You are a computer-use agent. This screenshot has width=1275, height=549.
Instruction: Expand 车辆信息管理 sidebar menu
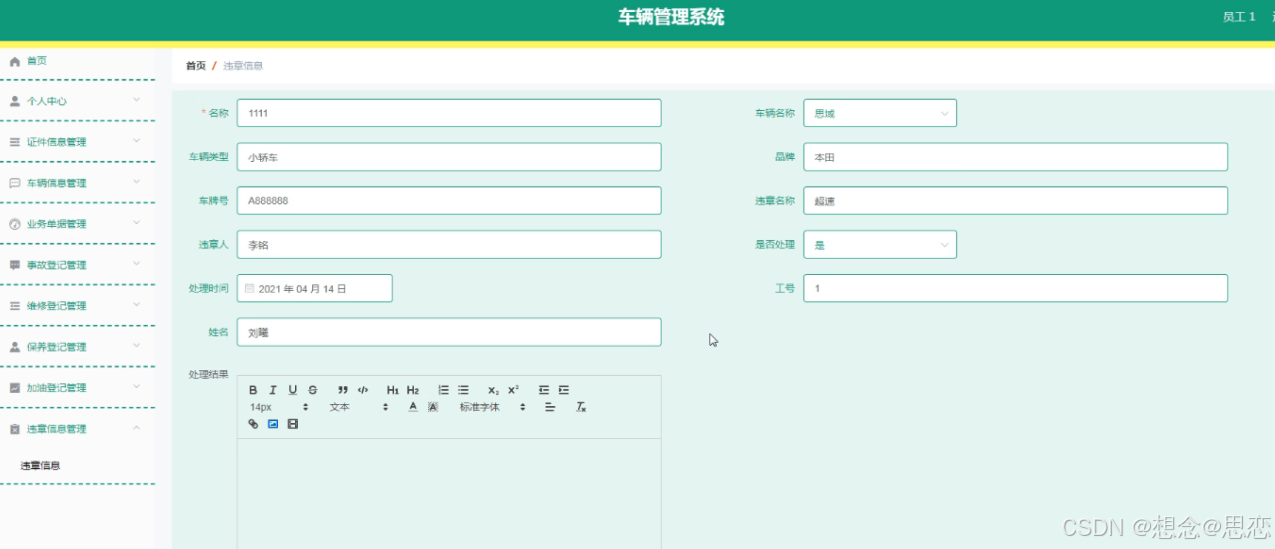tap(77, 183)
